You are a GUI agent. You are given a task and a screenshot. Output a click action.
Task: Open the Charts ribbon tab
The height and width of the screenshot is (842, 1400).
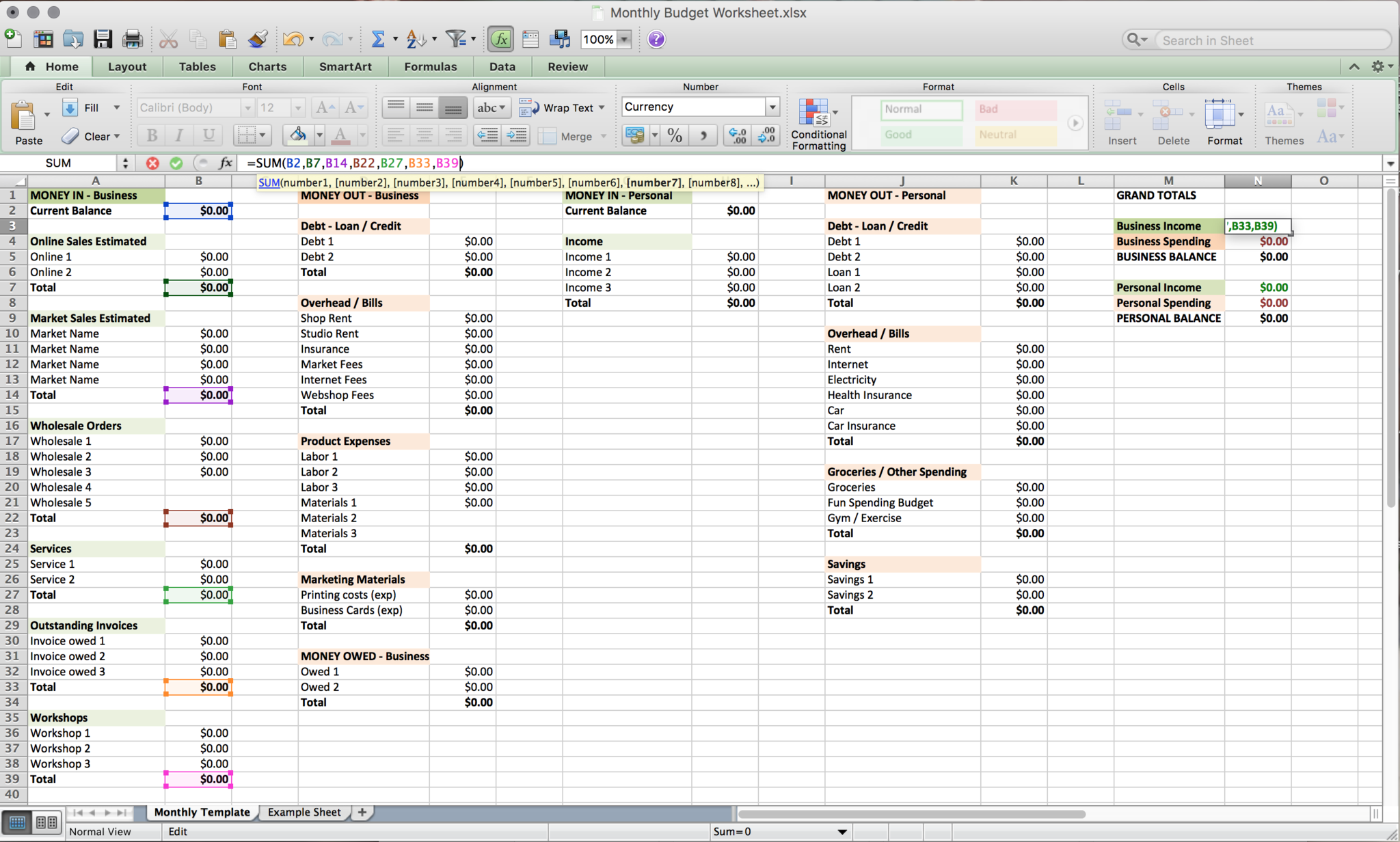click(x=267, y=66)
